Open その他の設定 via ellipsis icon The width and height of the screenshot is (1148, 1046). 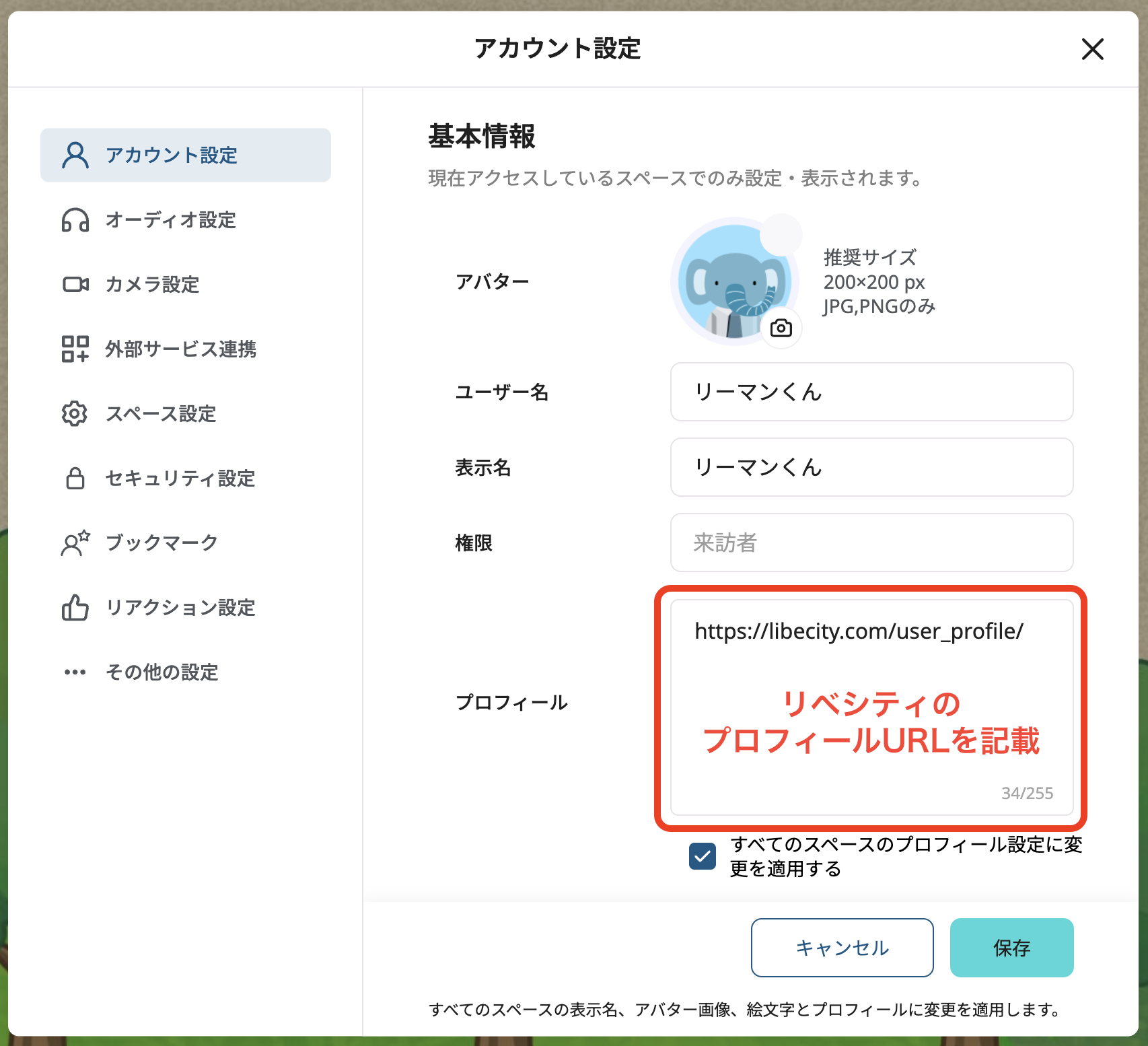point(74,671)
